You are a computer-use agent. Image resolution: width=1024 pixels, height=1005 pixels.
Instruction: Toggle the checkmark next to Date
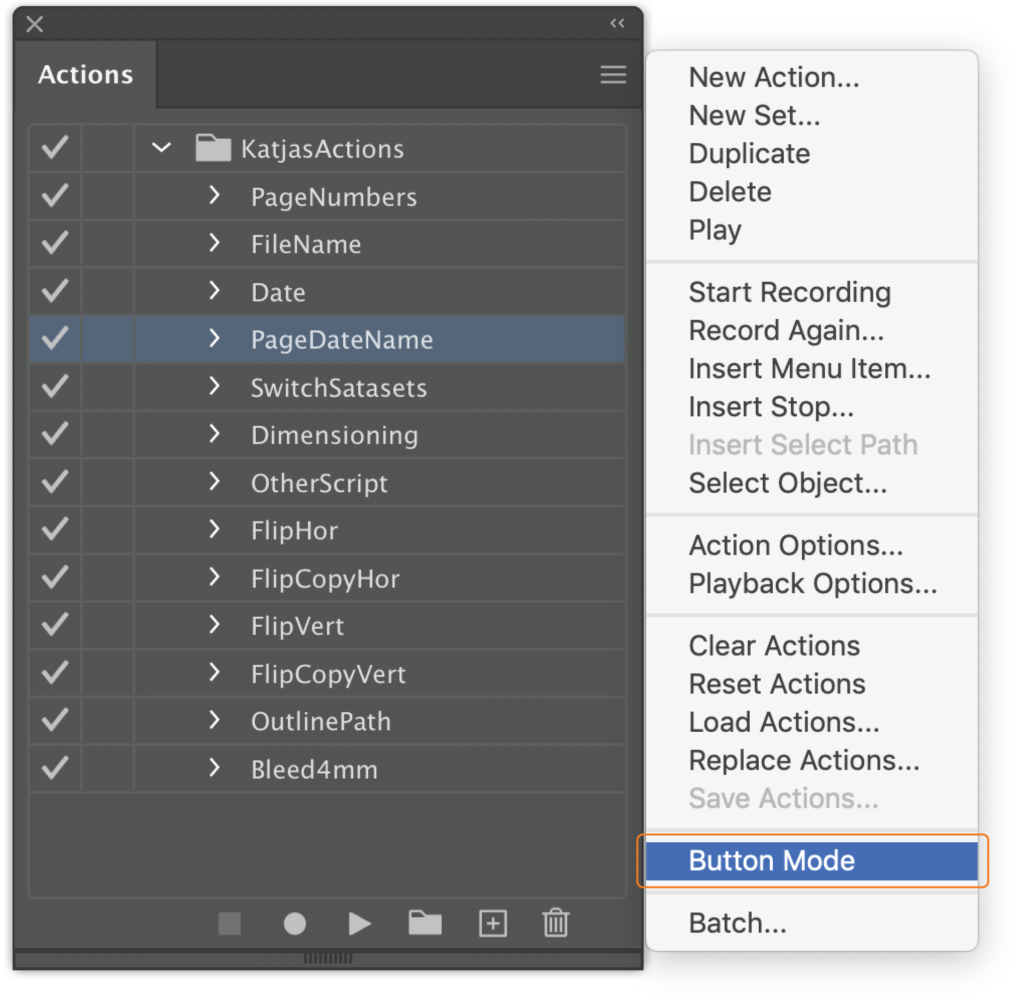click(x=53, y=291)
